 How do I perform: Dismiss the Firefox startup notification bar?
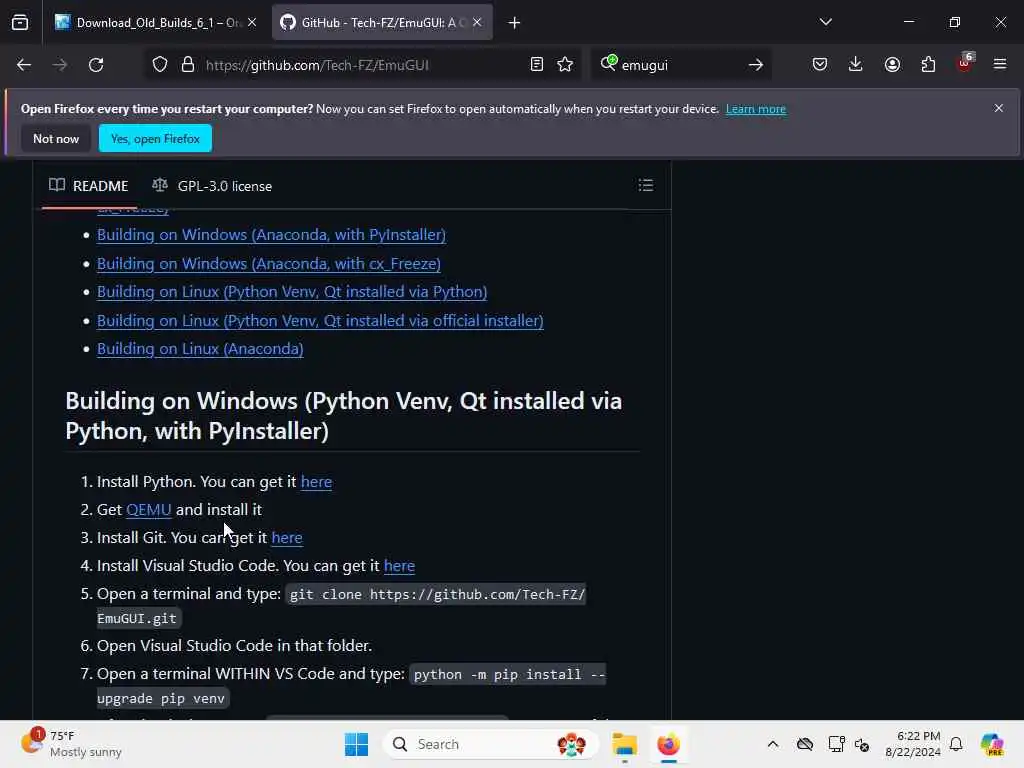pos(999,108)
